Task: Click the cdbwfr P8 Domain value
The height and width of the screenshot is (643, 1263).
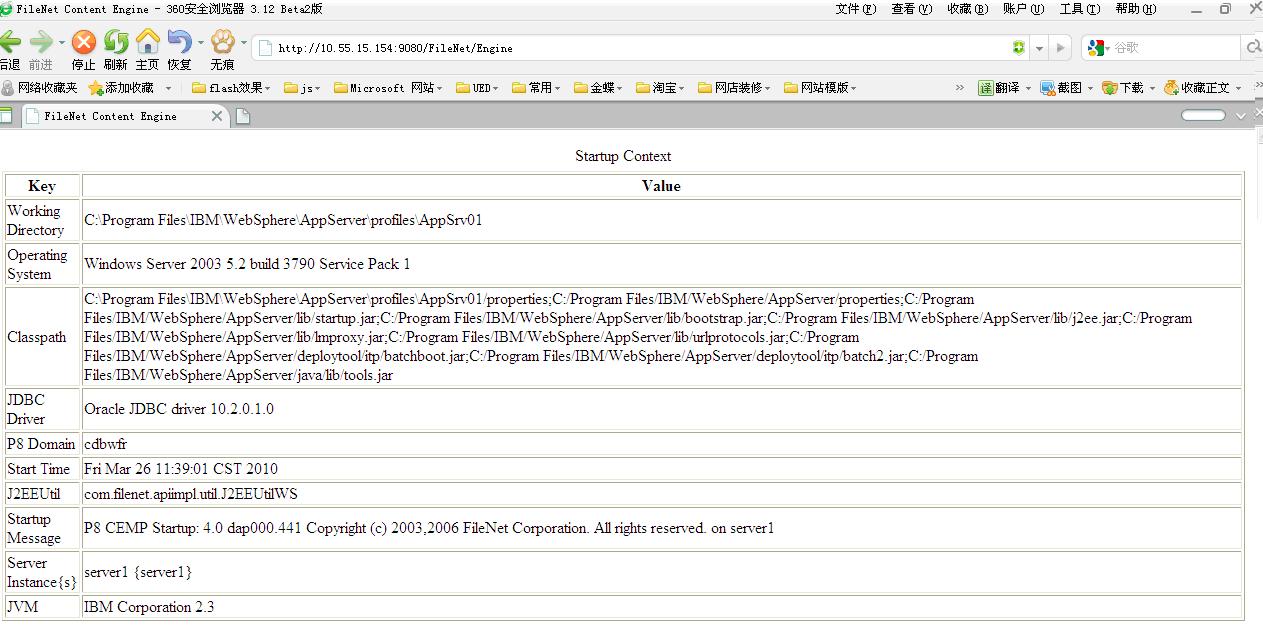Action: click(106, 444)
